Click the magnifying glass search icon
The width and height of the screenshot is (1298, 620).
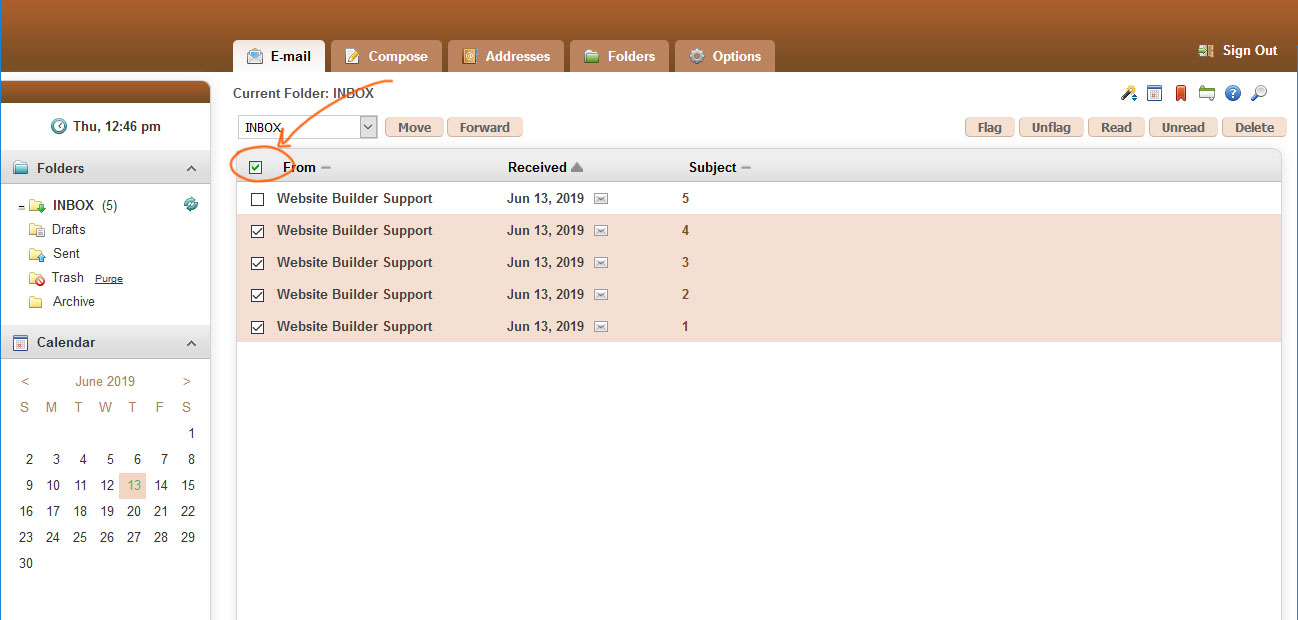pyautogui.click(x=1259, y=93)
